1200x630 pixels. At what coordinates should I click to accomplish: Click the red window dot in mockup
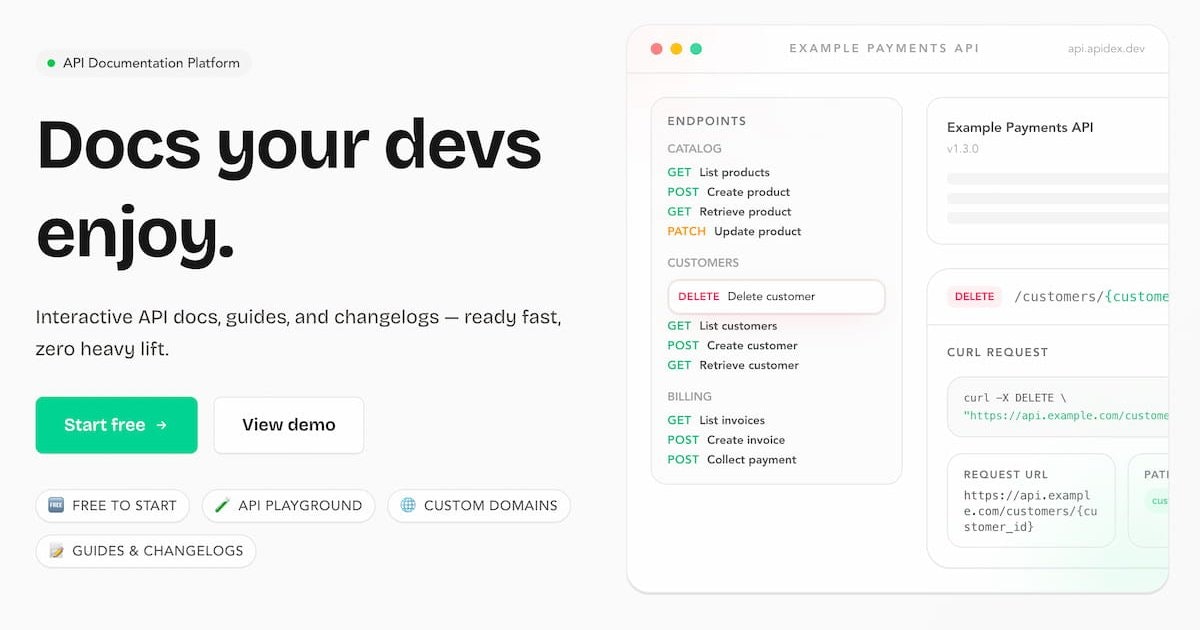pos(657,48)
